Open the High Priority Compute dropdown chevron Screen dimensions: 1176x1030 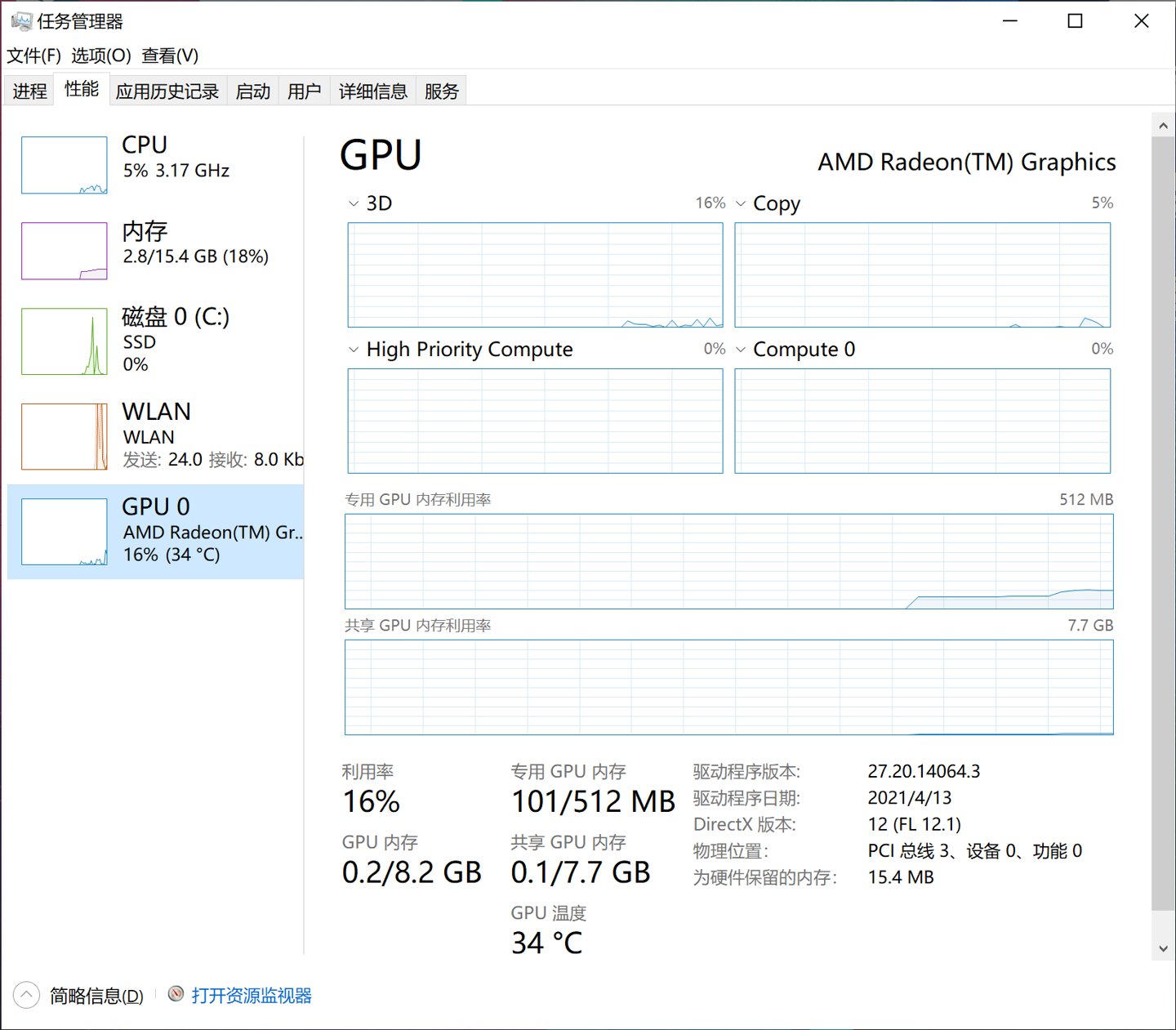(354, 350)
